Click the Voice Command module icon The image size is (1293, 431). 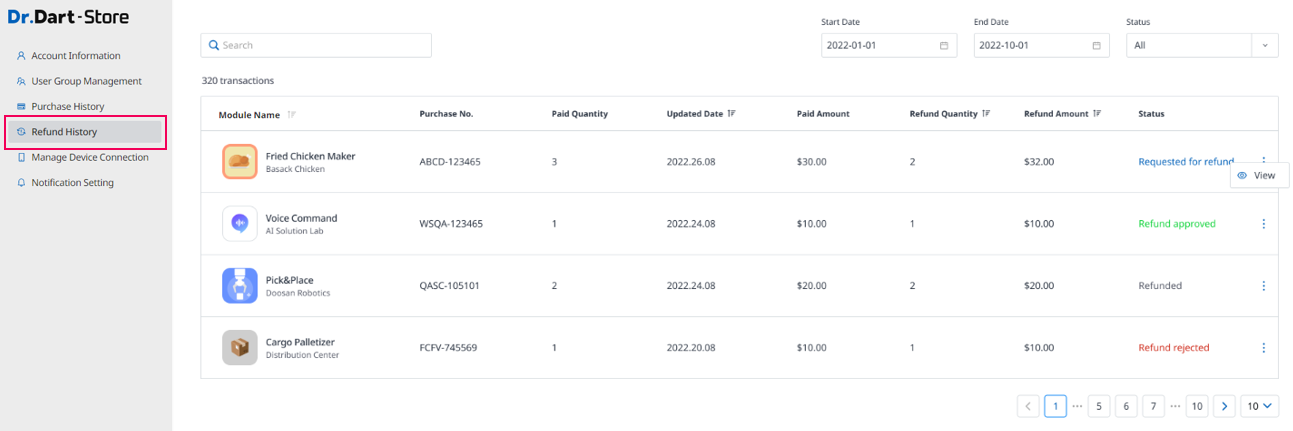240,224
